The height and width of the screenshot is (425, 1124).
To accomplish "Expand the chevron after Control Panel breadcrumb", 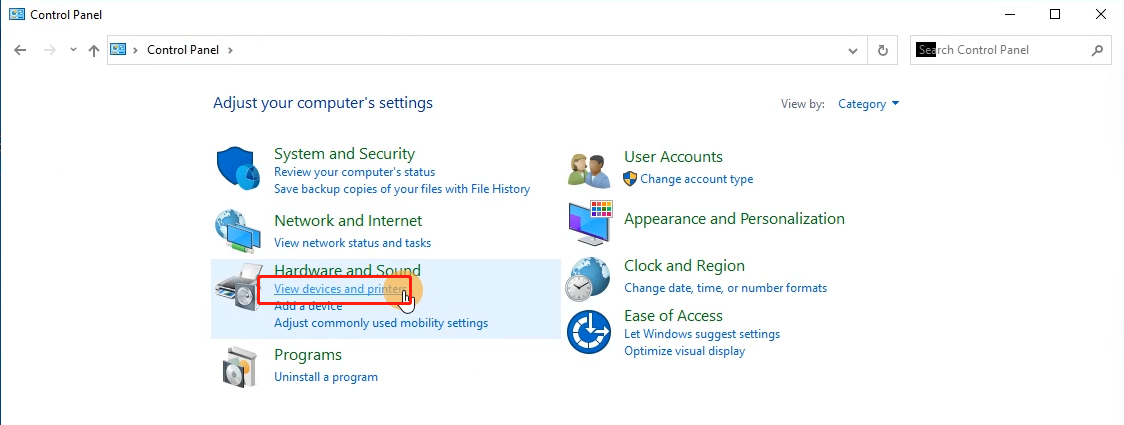I will click(230, 50).
